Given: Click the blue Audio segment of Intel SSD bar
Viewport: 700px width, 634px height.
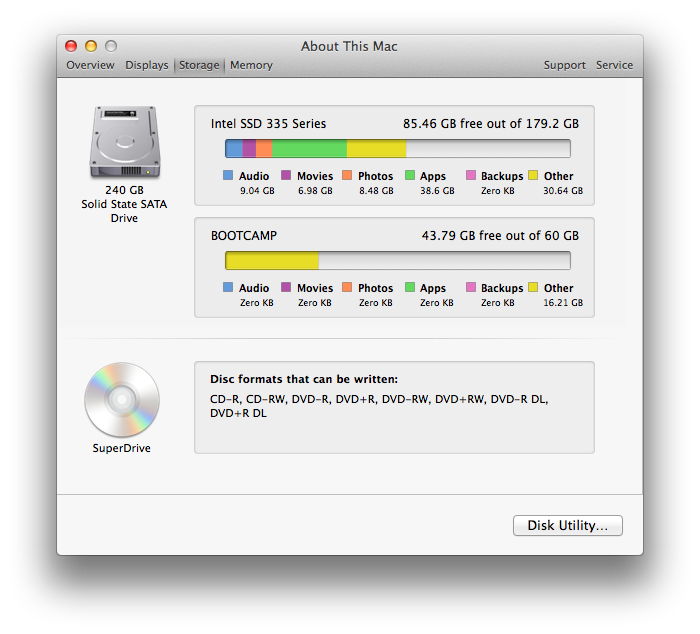Looking at the screenshot, I should pos(234,148).
